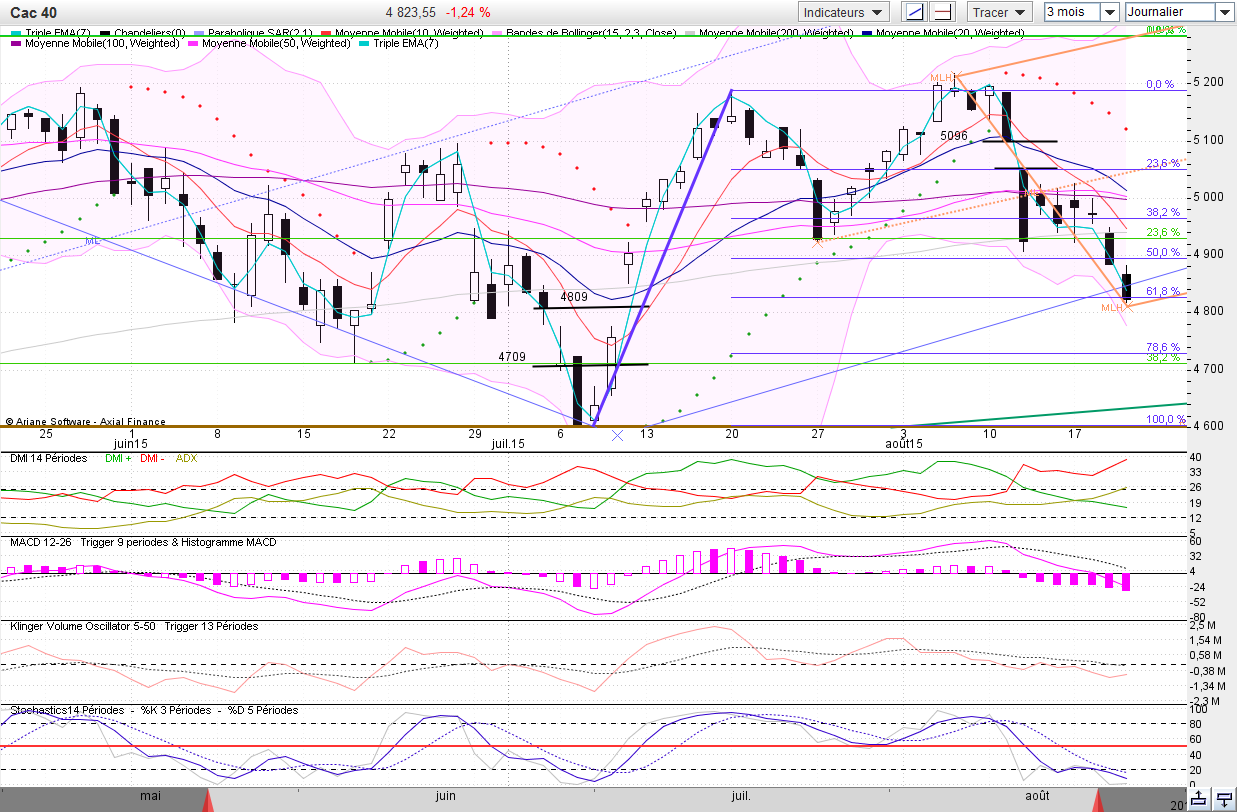Screen dimensions: 1237x812
Task: Click the 5096 price annotation
Action: (x=954, y=135)
